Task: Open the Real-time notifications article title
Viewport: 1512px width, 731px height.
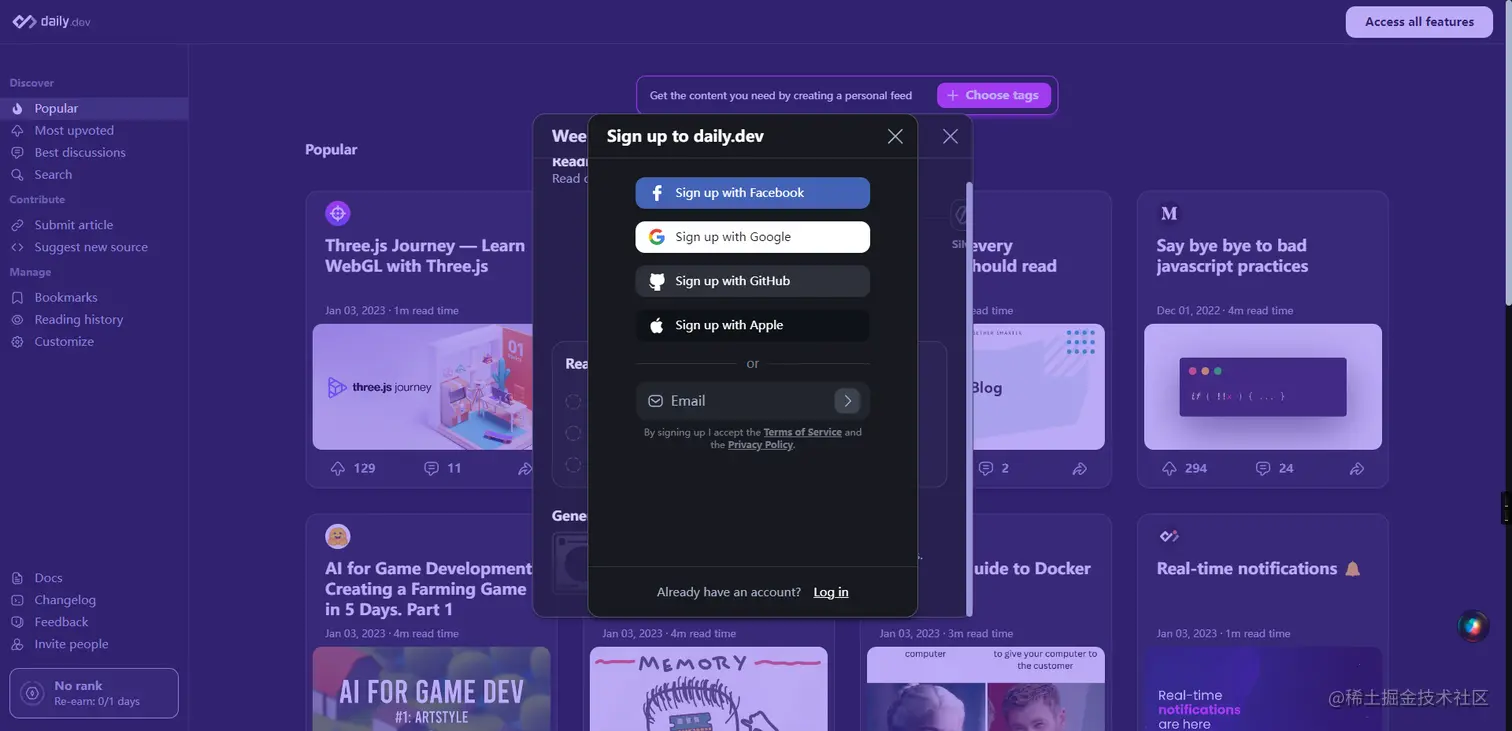Action: point(1259,568)
